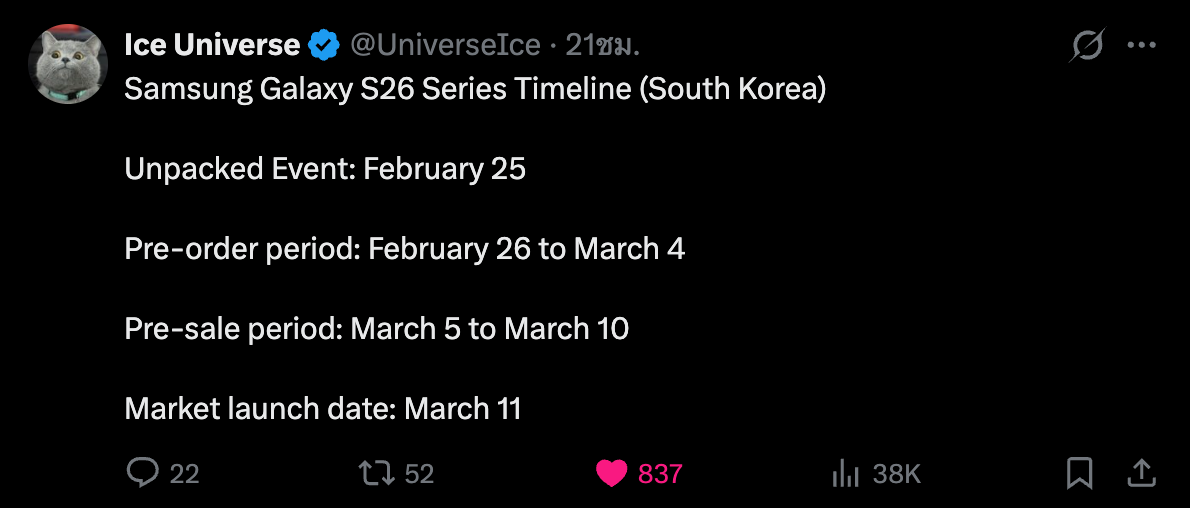This screenshot has width=1190, height=508.
Task: Click the Samsung Galaxy S26 Series Timeline headline
Action: click(475, 90)
